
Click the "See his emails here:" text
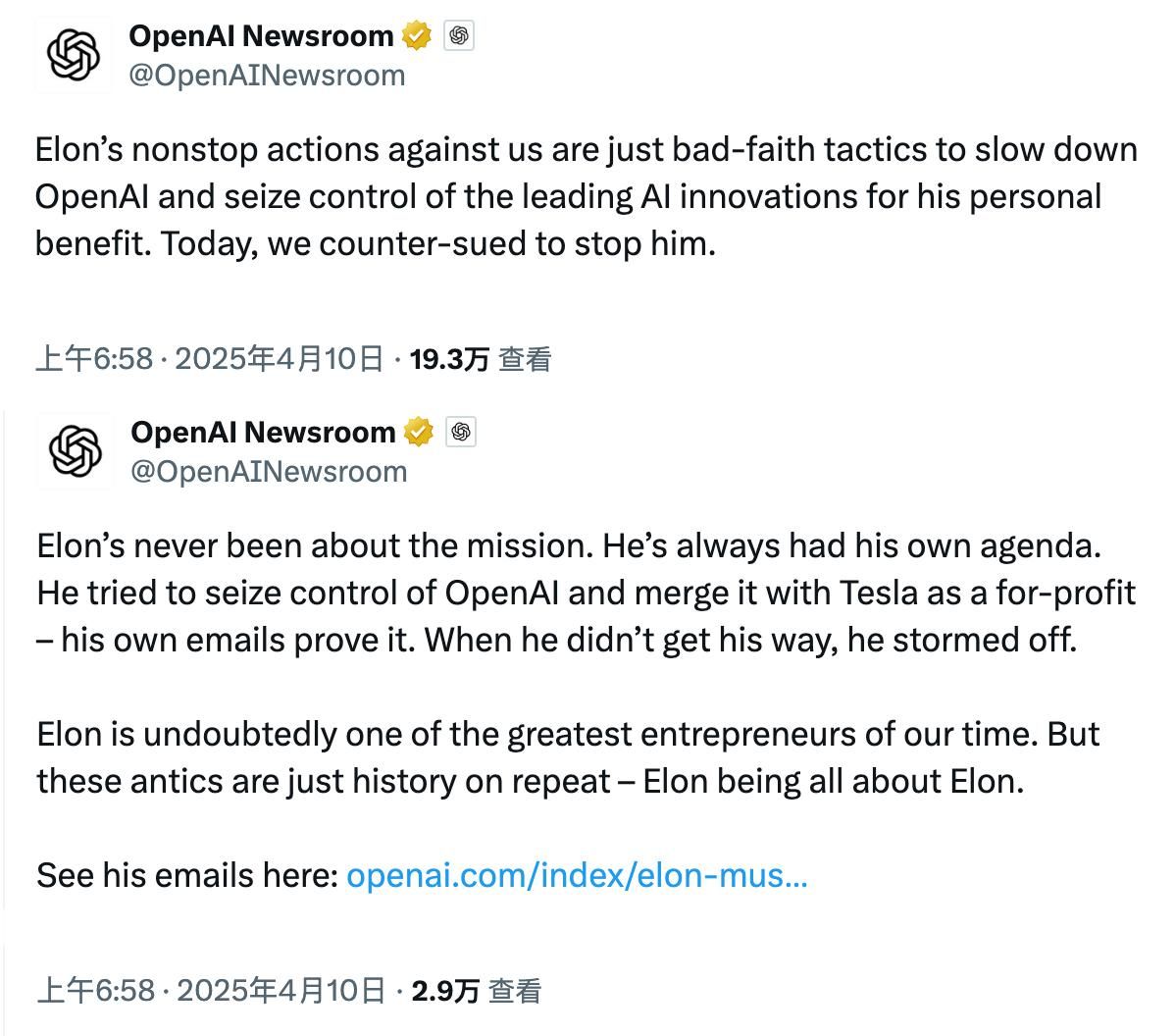click(187, 875)
